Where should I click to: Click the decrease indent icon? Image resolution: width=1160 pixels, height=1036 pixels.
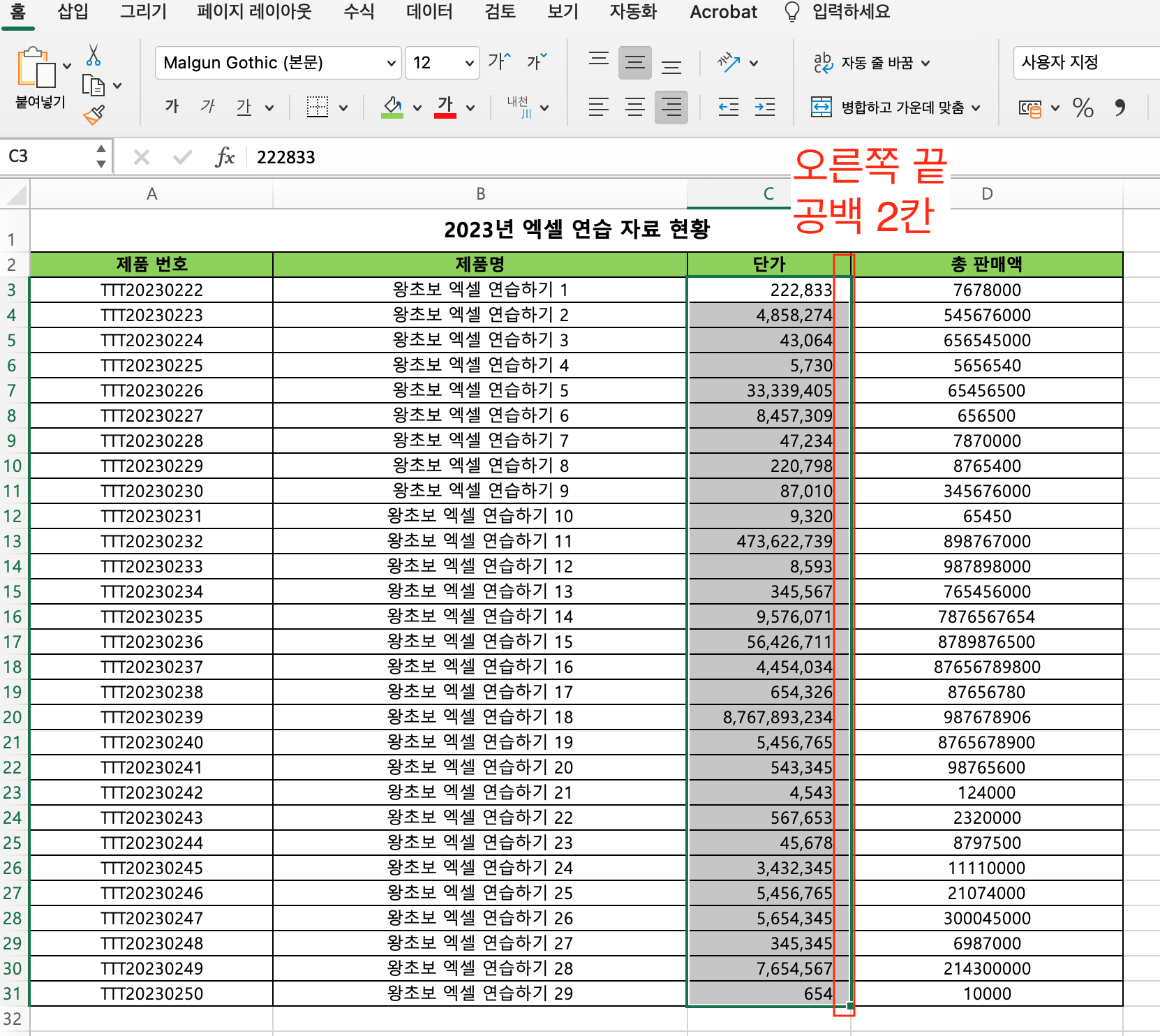[729, 107]
